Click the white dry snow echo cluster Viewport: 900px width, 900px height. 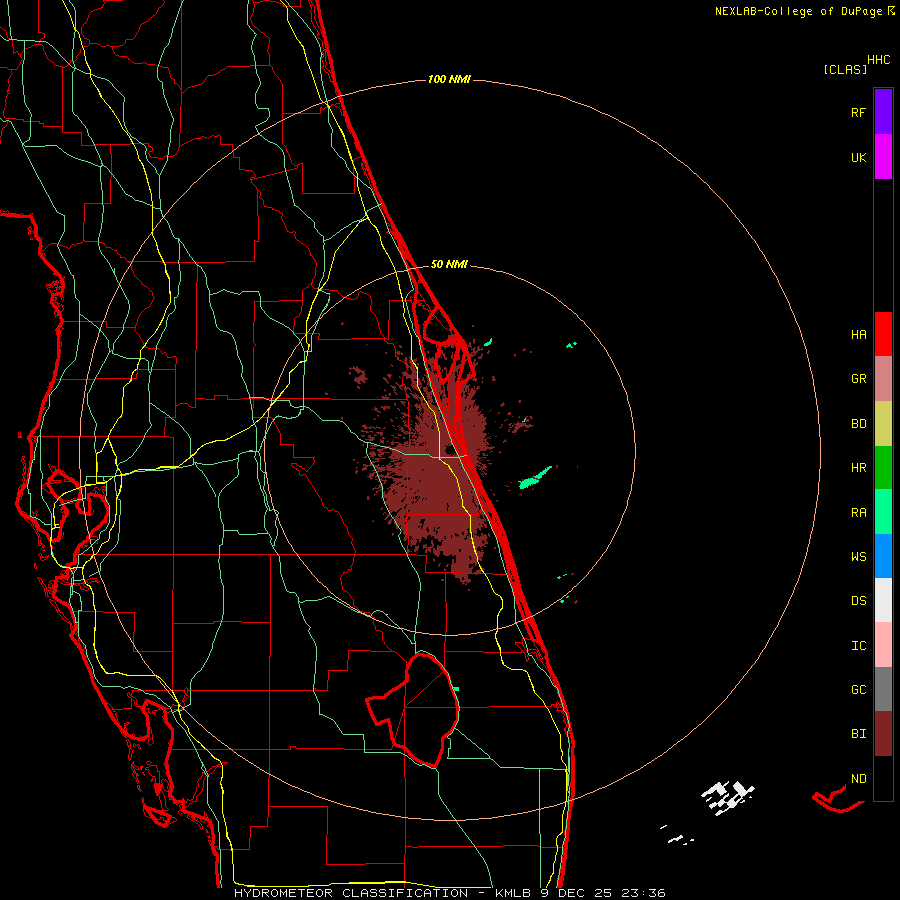(727, 797)
